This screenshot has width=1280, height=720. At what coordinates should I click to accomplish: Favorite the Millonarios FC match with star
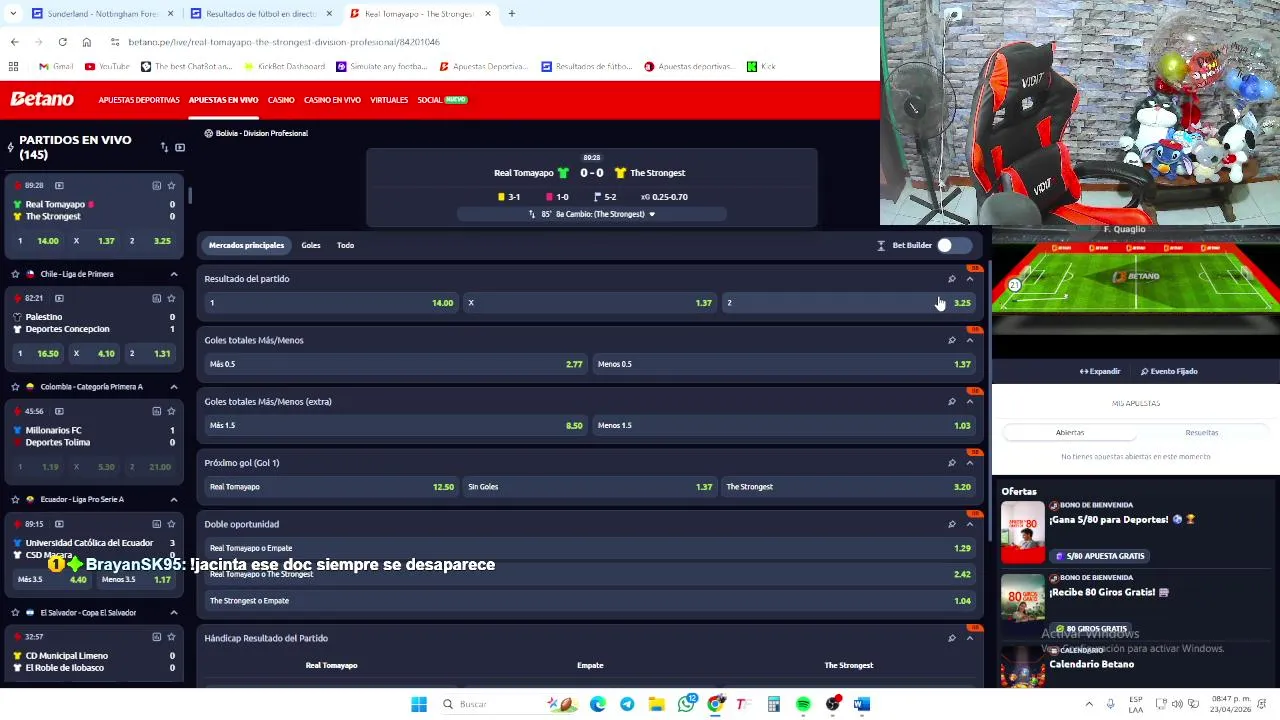[x=171, y=411]
